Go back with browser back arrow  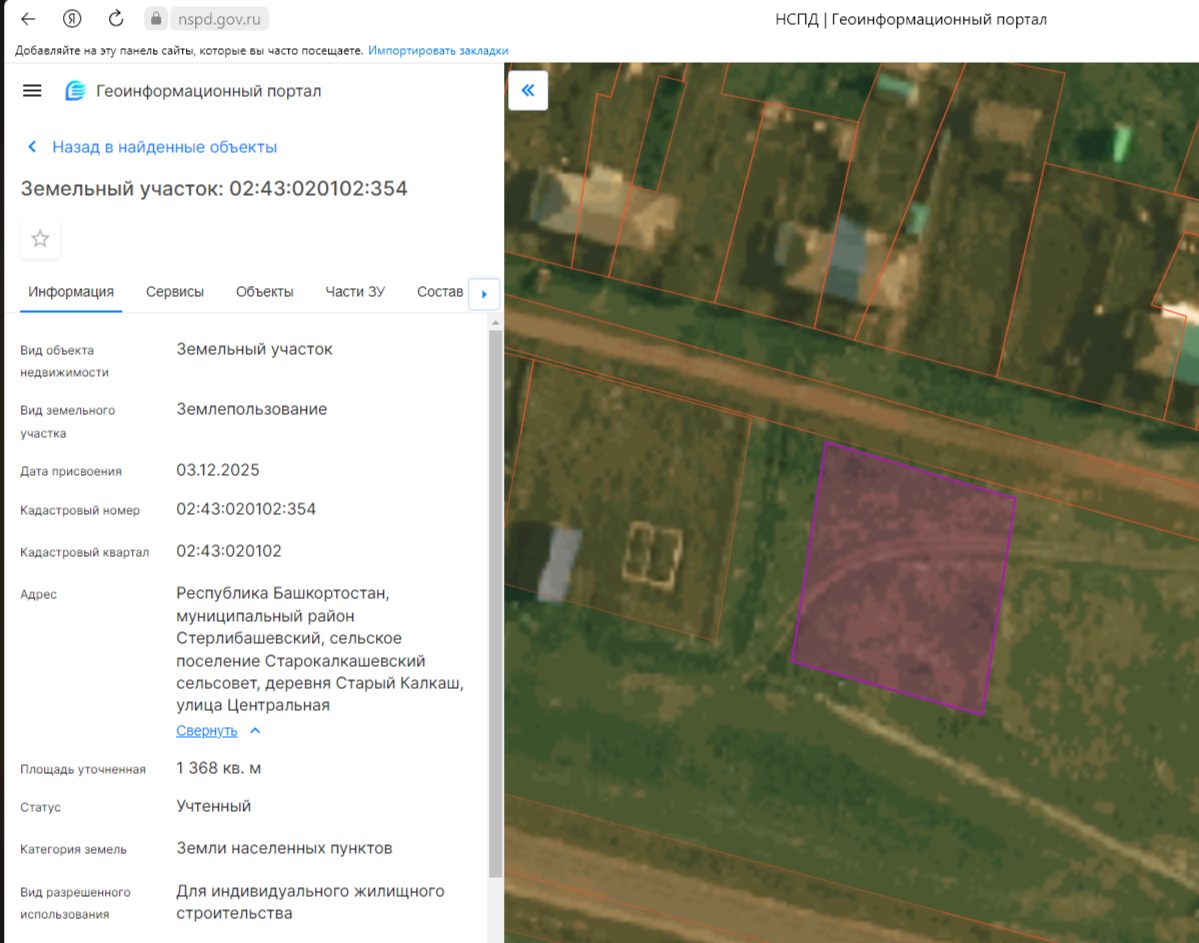[x=28, y=19]
